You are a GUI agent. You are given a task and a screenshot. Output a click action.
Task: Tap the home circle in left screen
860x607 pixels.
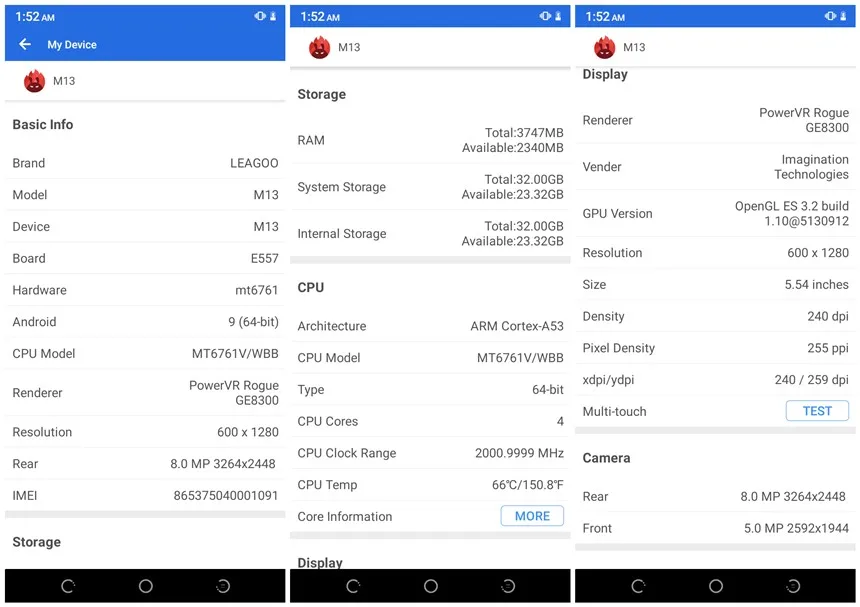[145, 586]
